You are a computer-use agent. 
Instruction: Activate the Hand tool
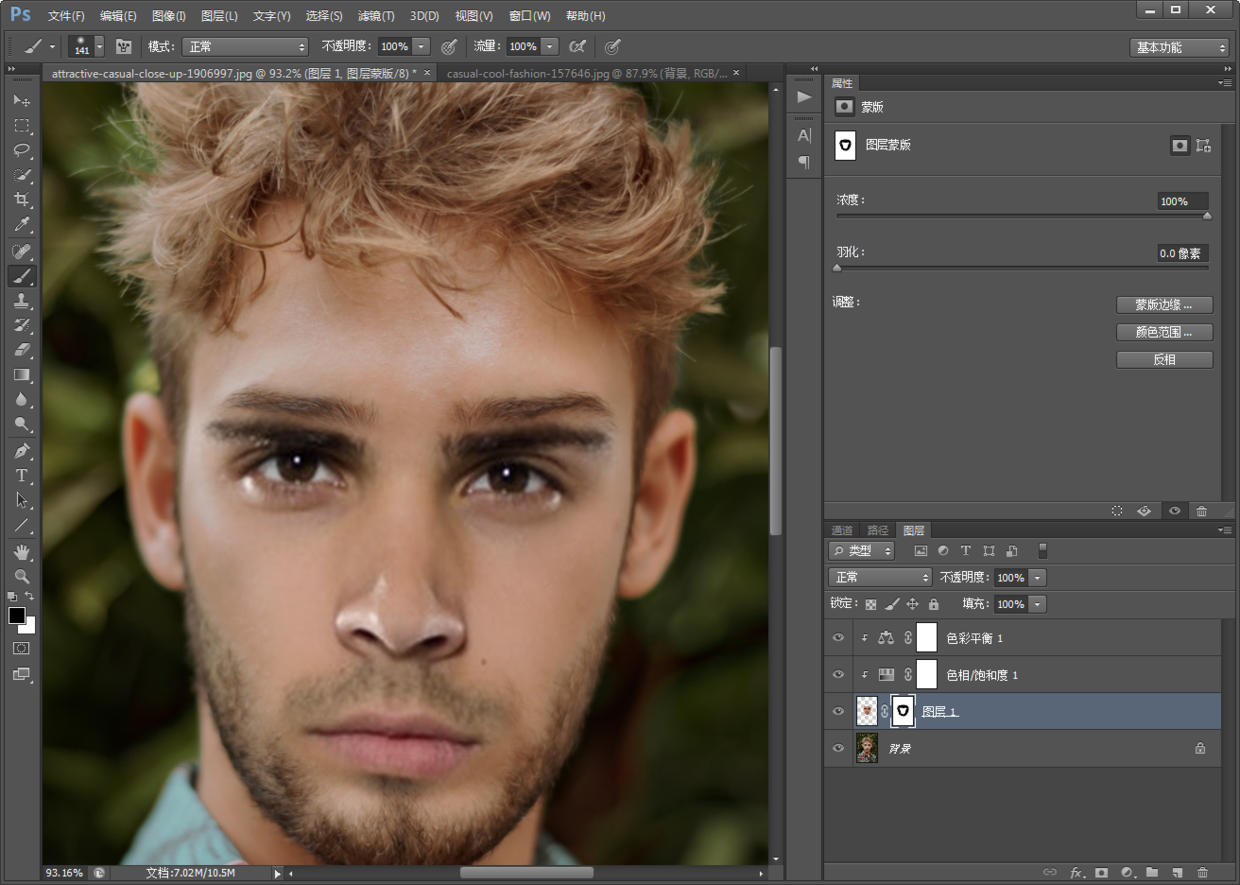[x=22, y=552]
